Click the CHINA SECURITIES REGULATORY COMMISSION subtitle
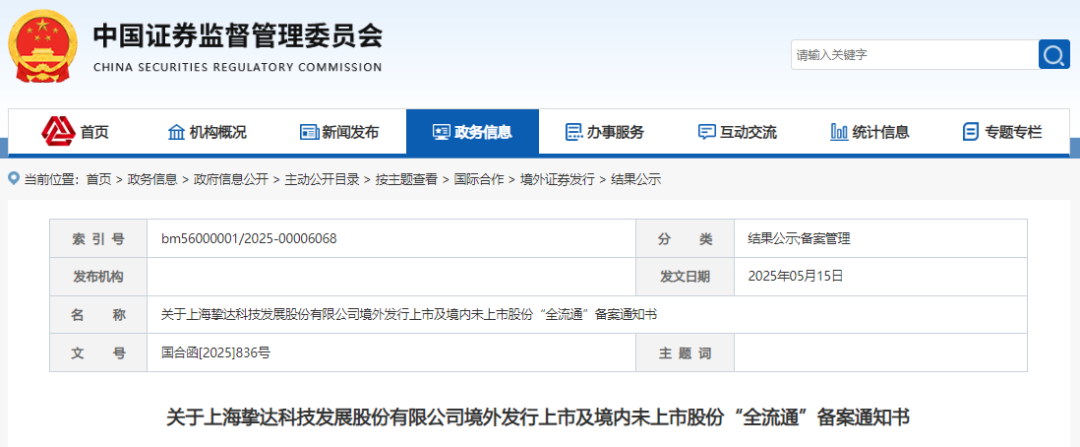 click(x=237, y=67)
